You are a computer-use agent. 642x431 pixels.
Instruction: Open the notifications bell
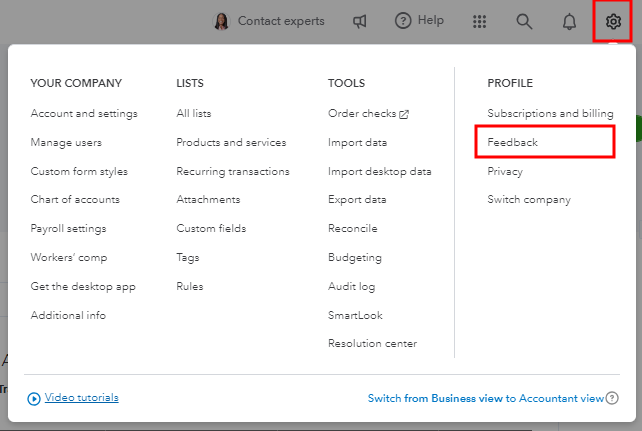pyautogui.click(x=569, y=21)
